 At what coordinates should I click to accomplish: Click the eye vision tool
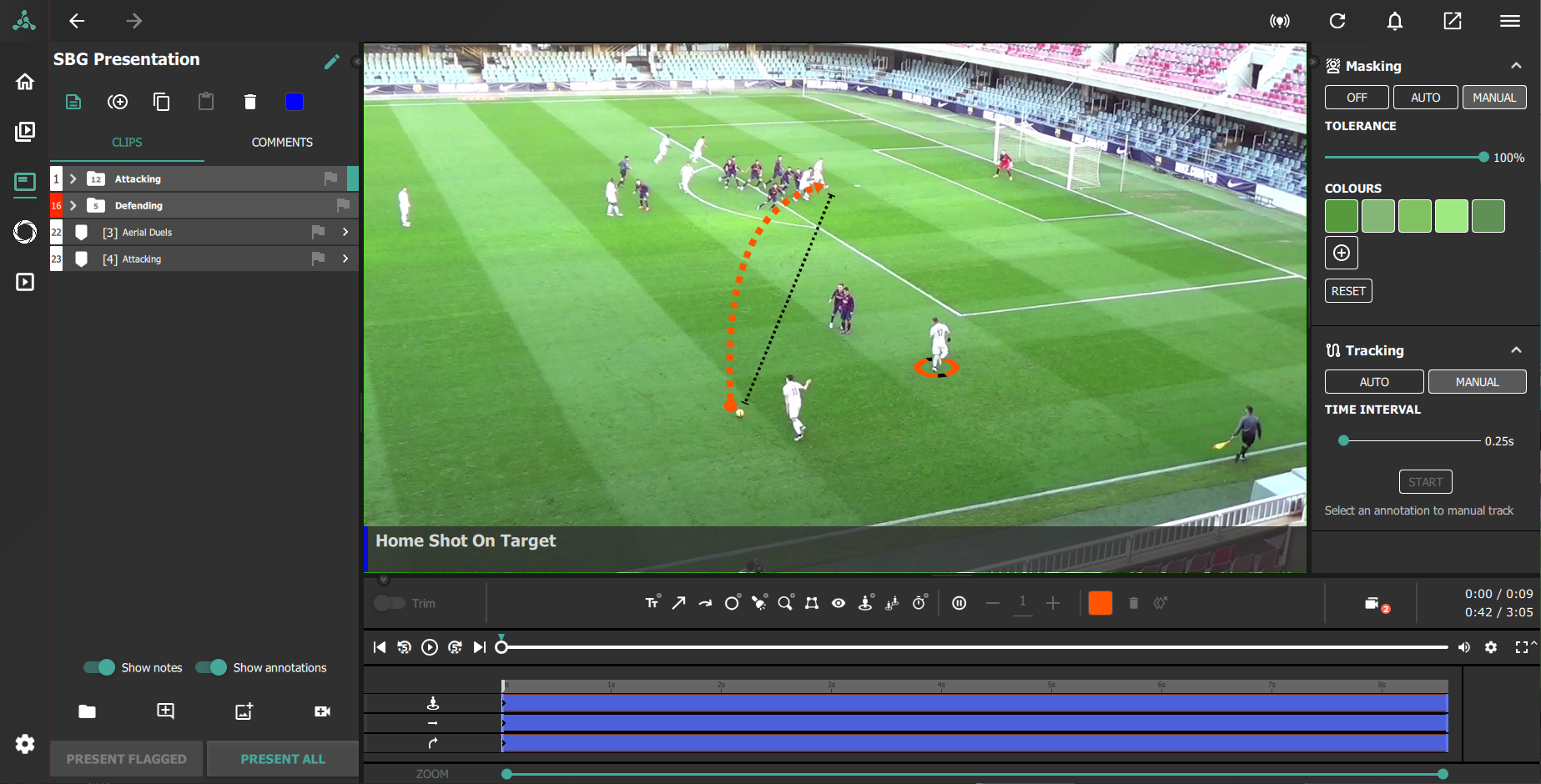[x=838, y=602]
